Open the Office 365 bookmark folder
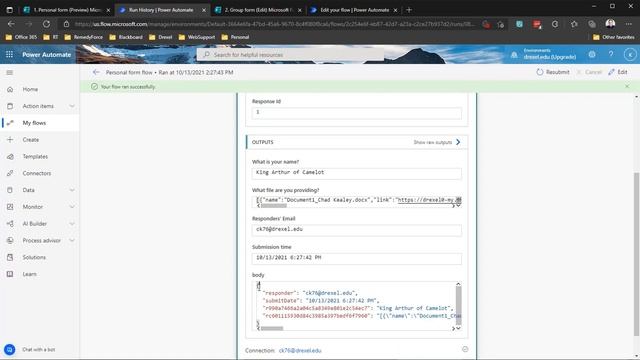This screenshot has width=640, height=360. click(21, 37)
